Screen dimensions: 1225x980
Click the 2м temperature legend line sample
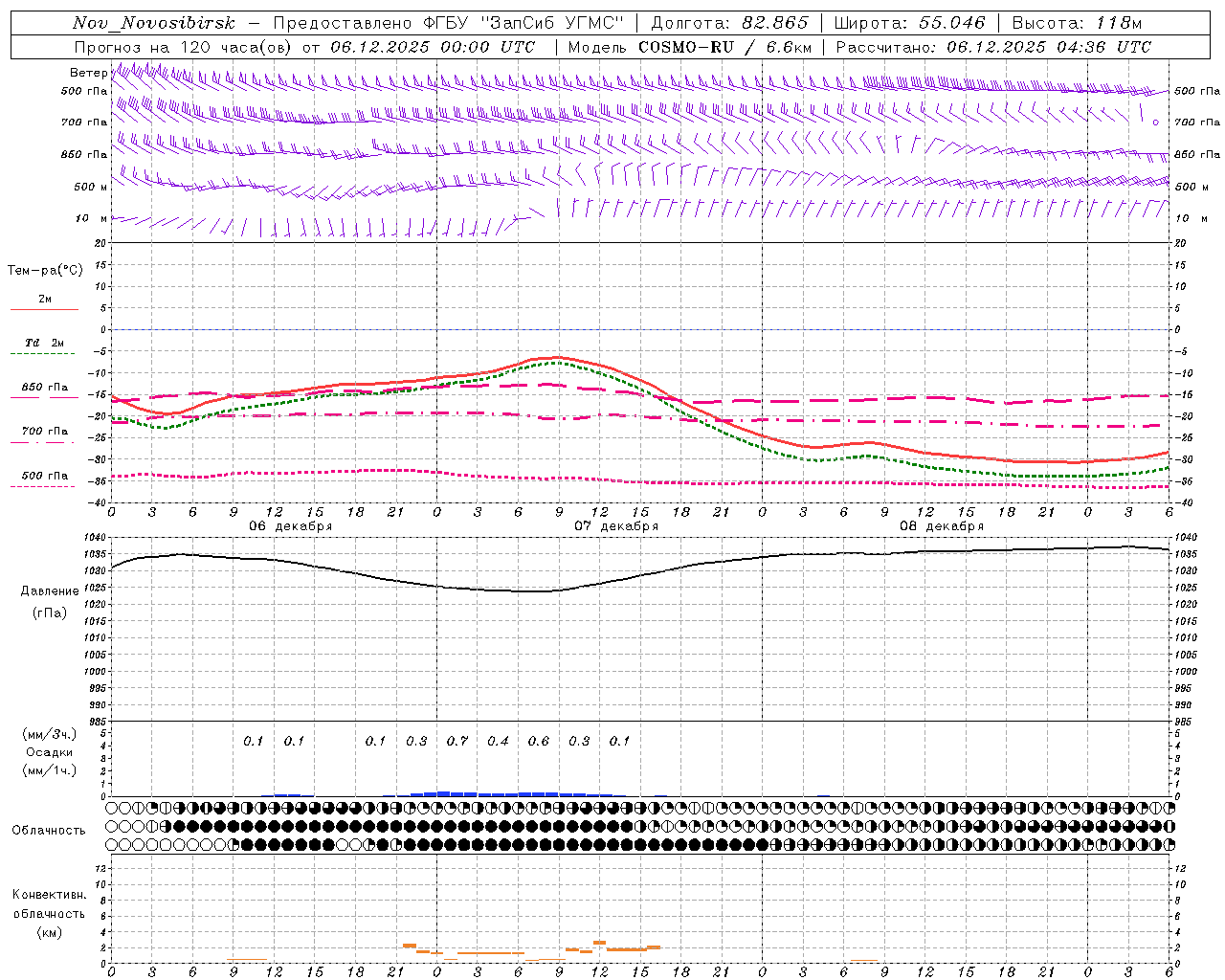tap(44, 310)
